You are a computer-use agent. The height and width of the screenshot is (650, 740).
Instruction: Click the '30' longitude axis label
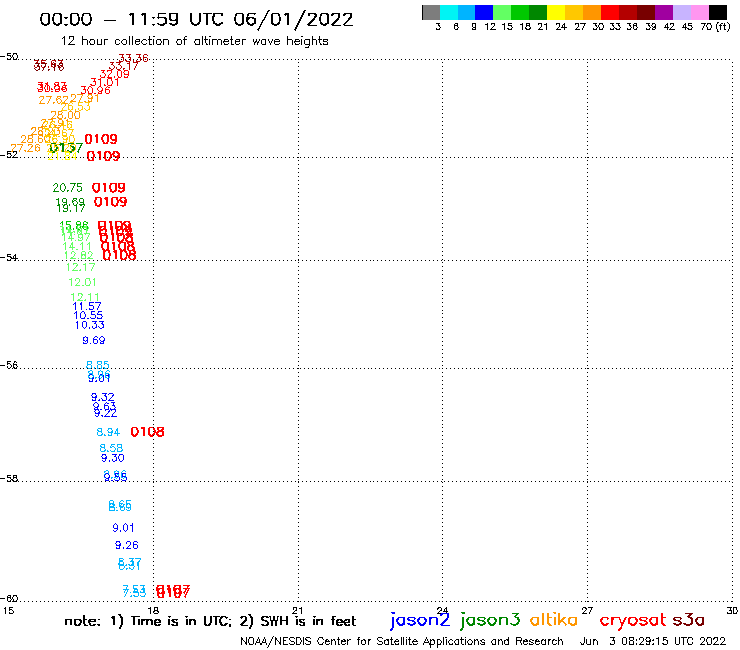pyautogui.click(x=732, y=610)
